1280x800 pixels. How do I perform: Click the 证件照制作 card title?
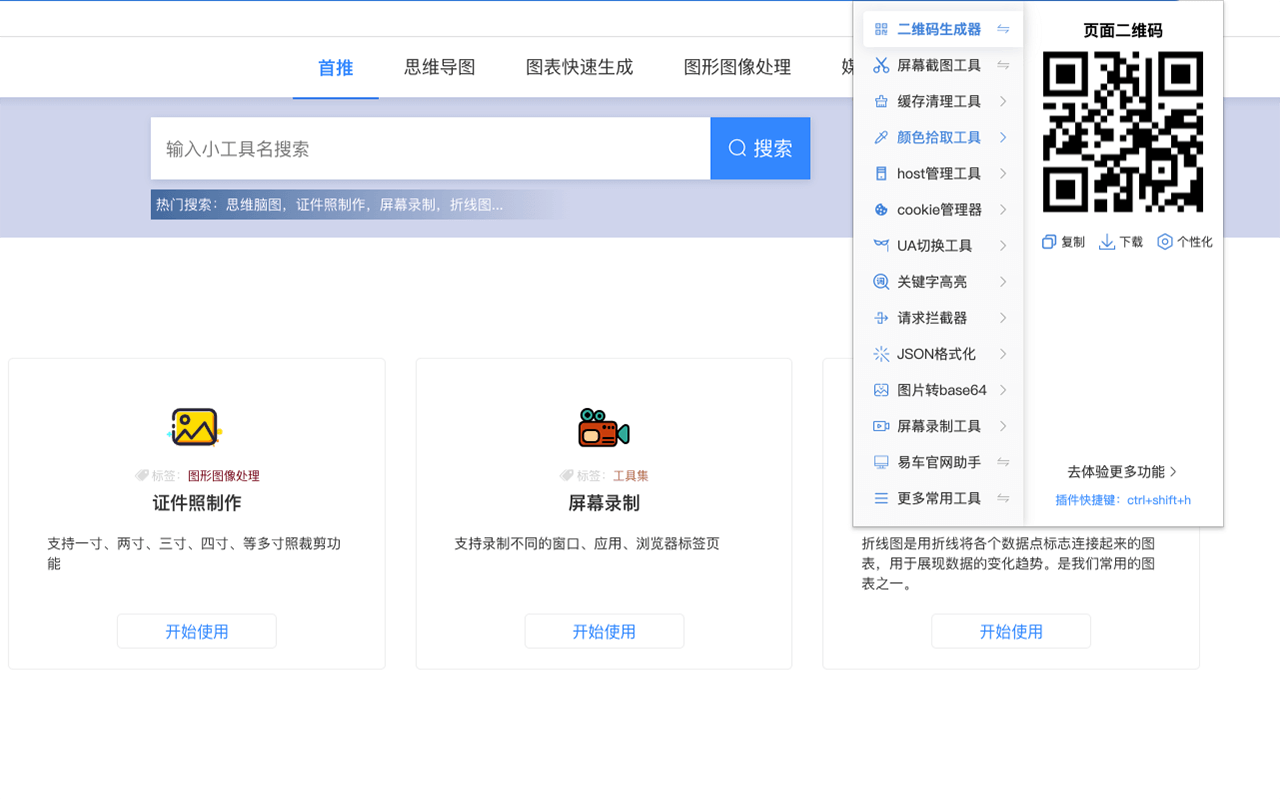click(x=197, y=503)
